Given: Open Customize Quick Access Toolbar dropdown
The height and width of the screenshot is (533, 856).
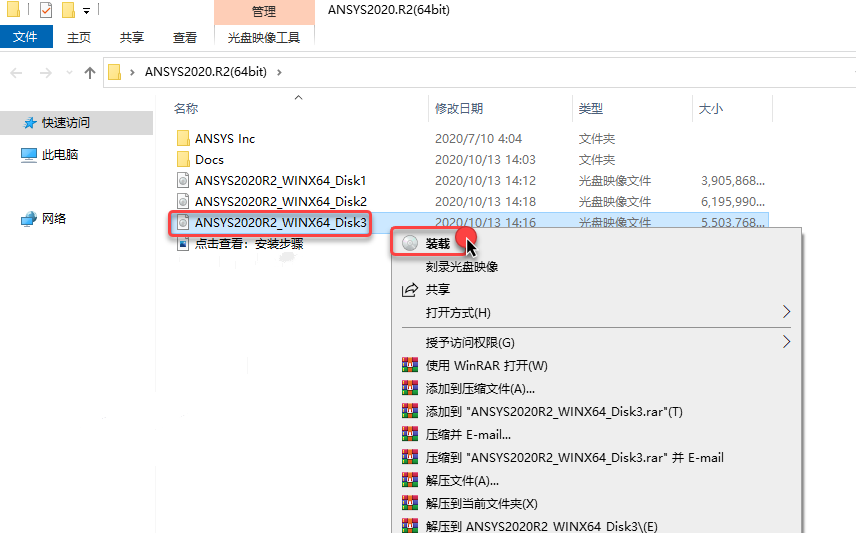Looking at the screenshot, I should point(86,10).
